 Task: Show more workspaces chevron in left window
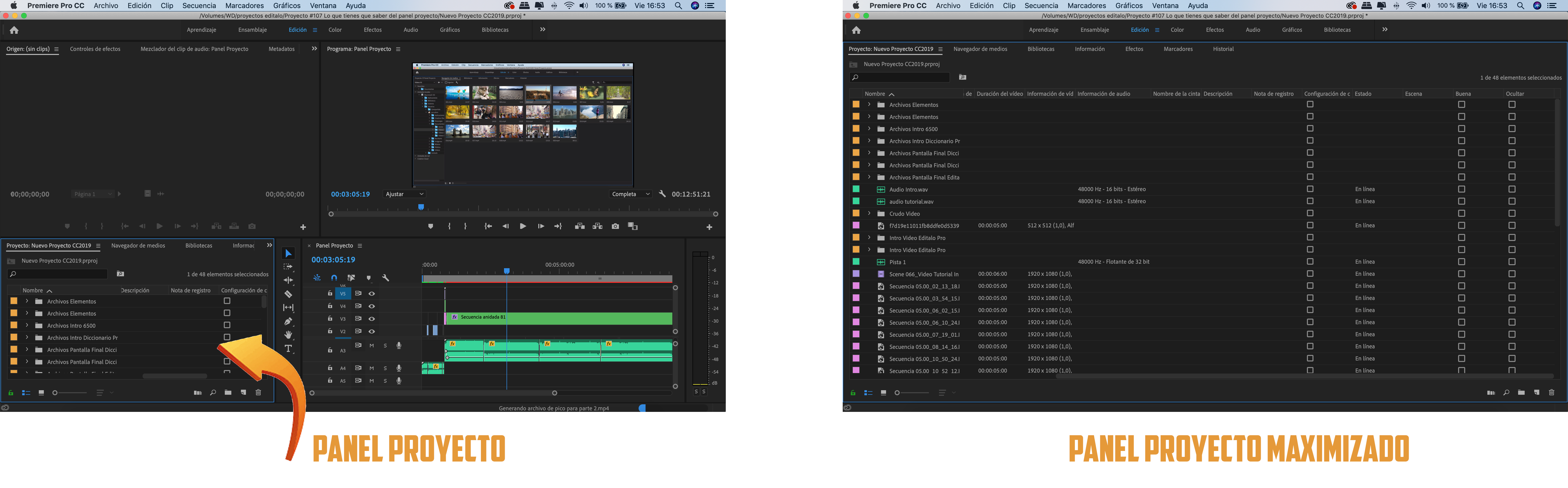click(x=542, y=29)
